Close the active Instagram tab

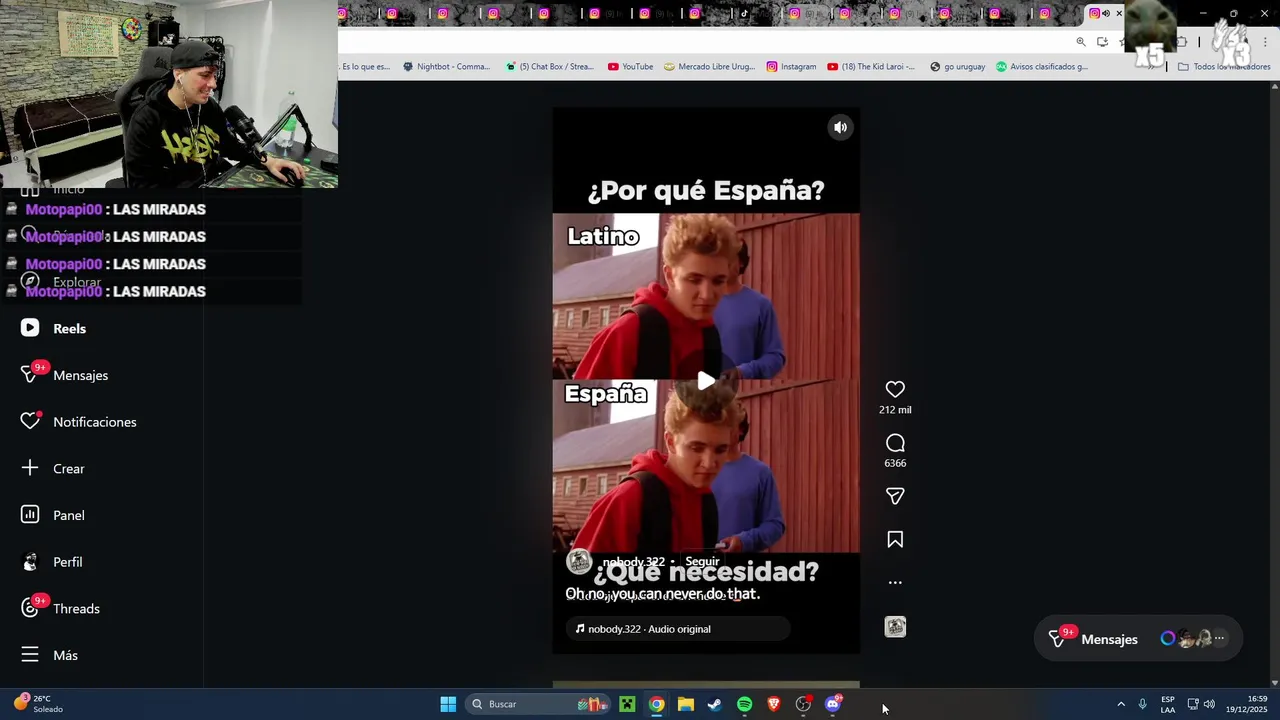click(x=1119, y=14)
